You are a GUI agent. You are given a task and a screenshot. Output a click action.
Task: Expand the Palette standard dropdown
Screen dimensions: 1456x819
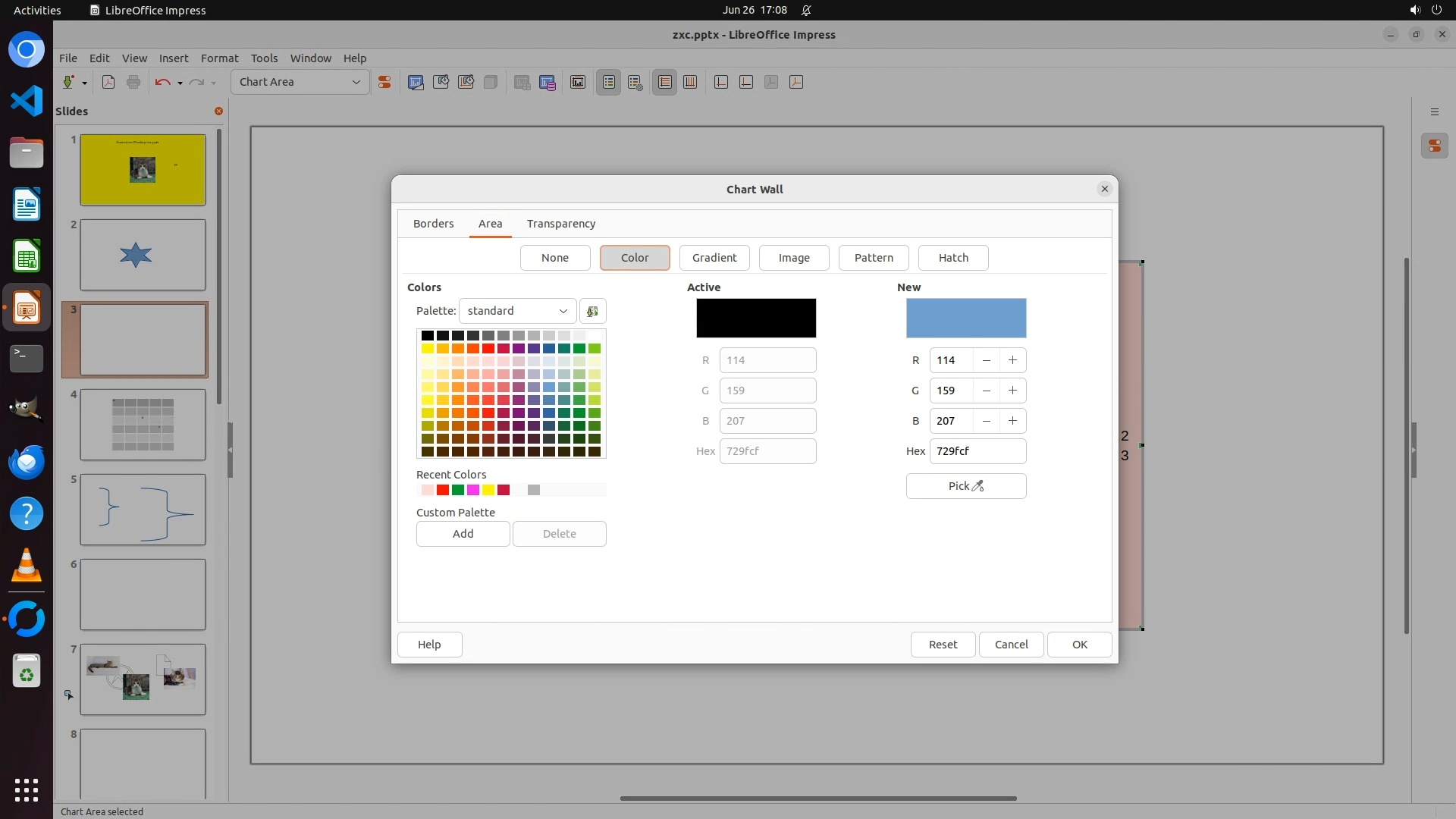click(517, 311)
